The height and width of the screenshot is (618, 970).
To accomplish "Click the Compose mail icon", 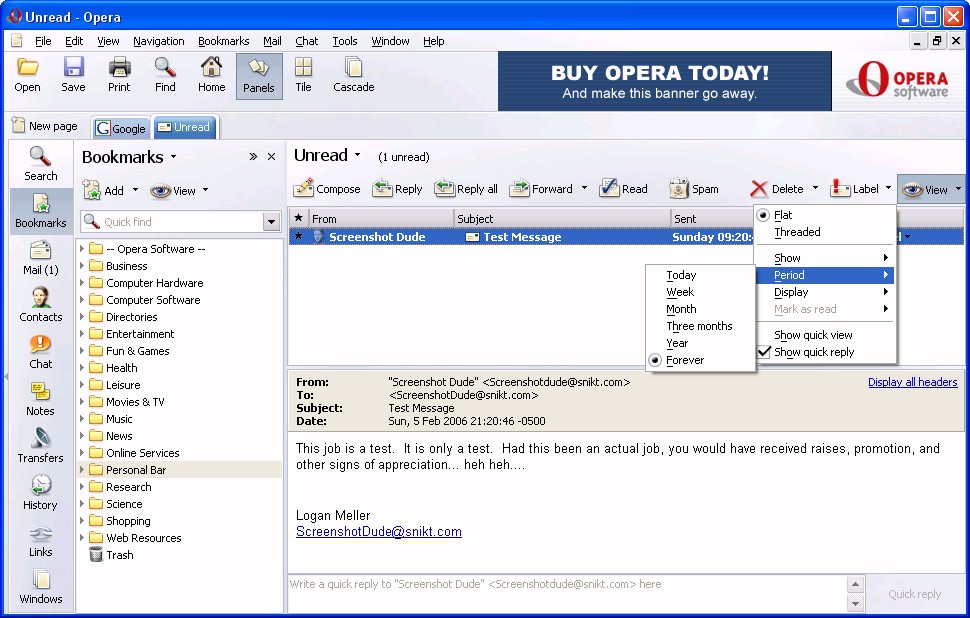I will (304, 188).
